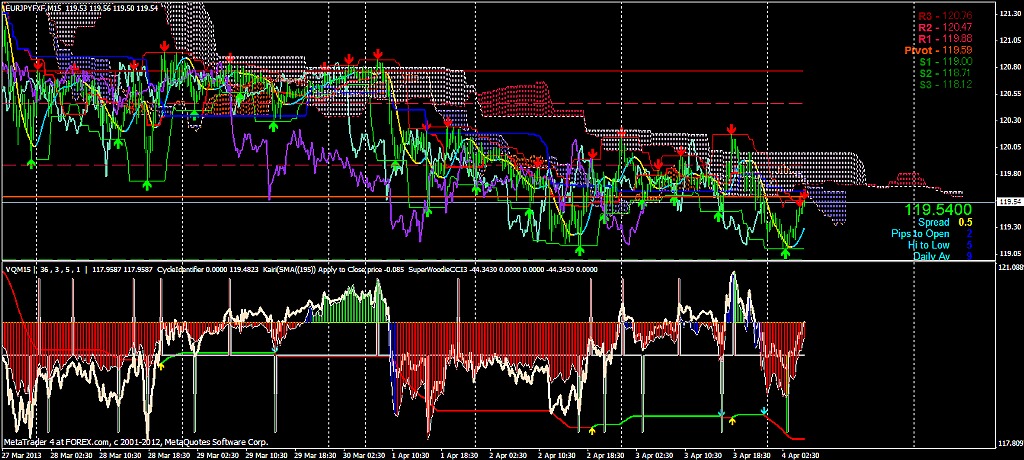This screenshot has width=1024, height=460.
Task: Click the rightmost green buy arrow on chart
Action: click(x=785, y=252)
